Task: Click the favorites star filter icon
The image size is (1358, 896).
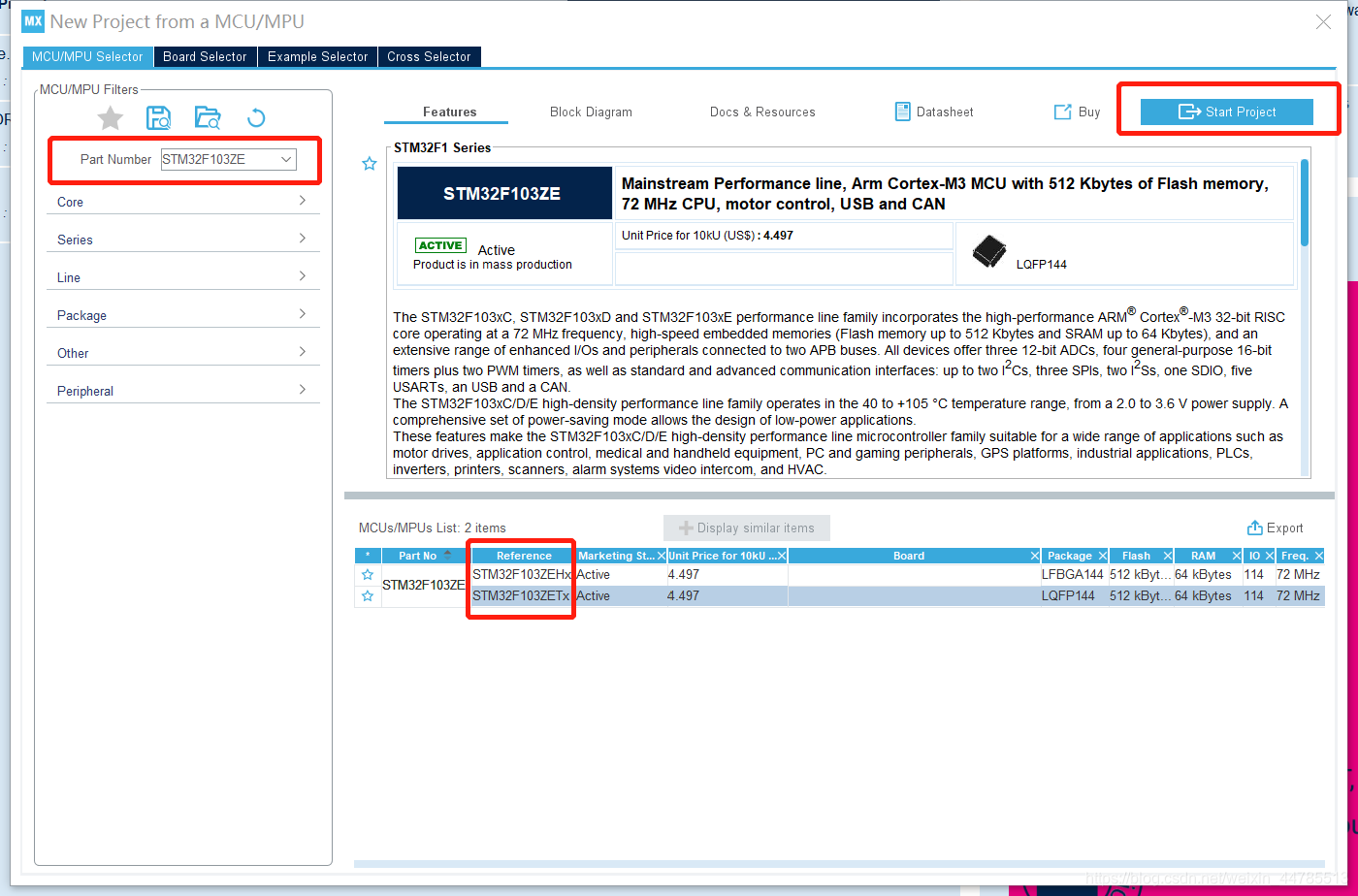Action: 111,118
